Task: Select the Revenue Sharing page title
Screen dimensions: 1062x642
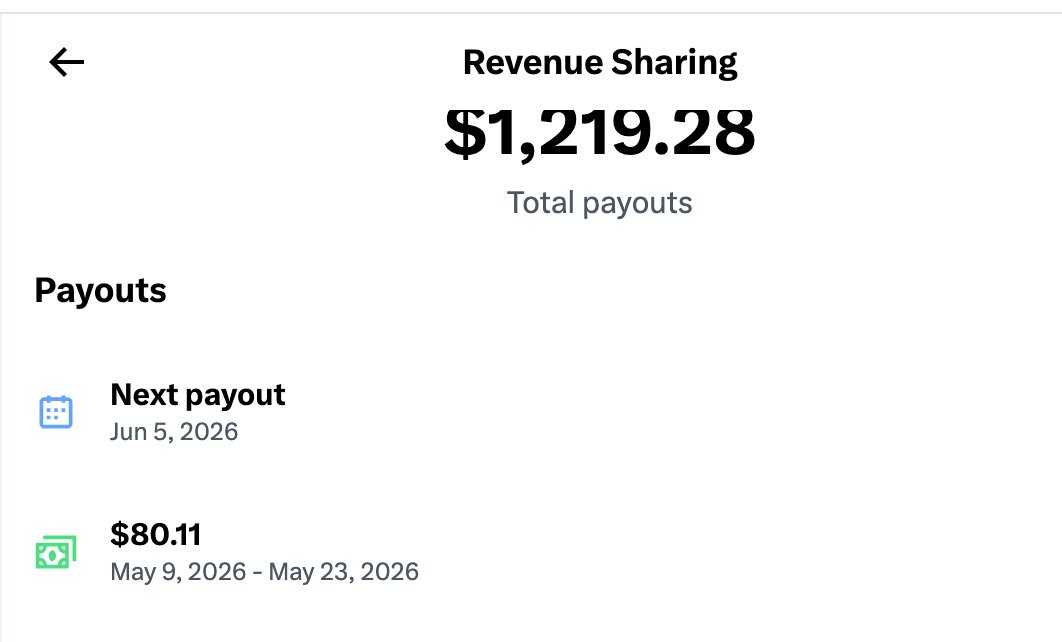Action: [599, 63]
